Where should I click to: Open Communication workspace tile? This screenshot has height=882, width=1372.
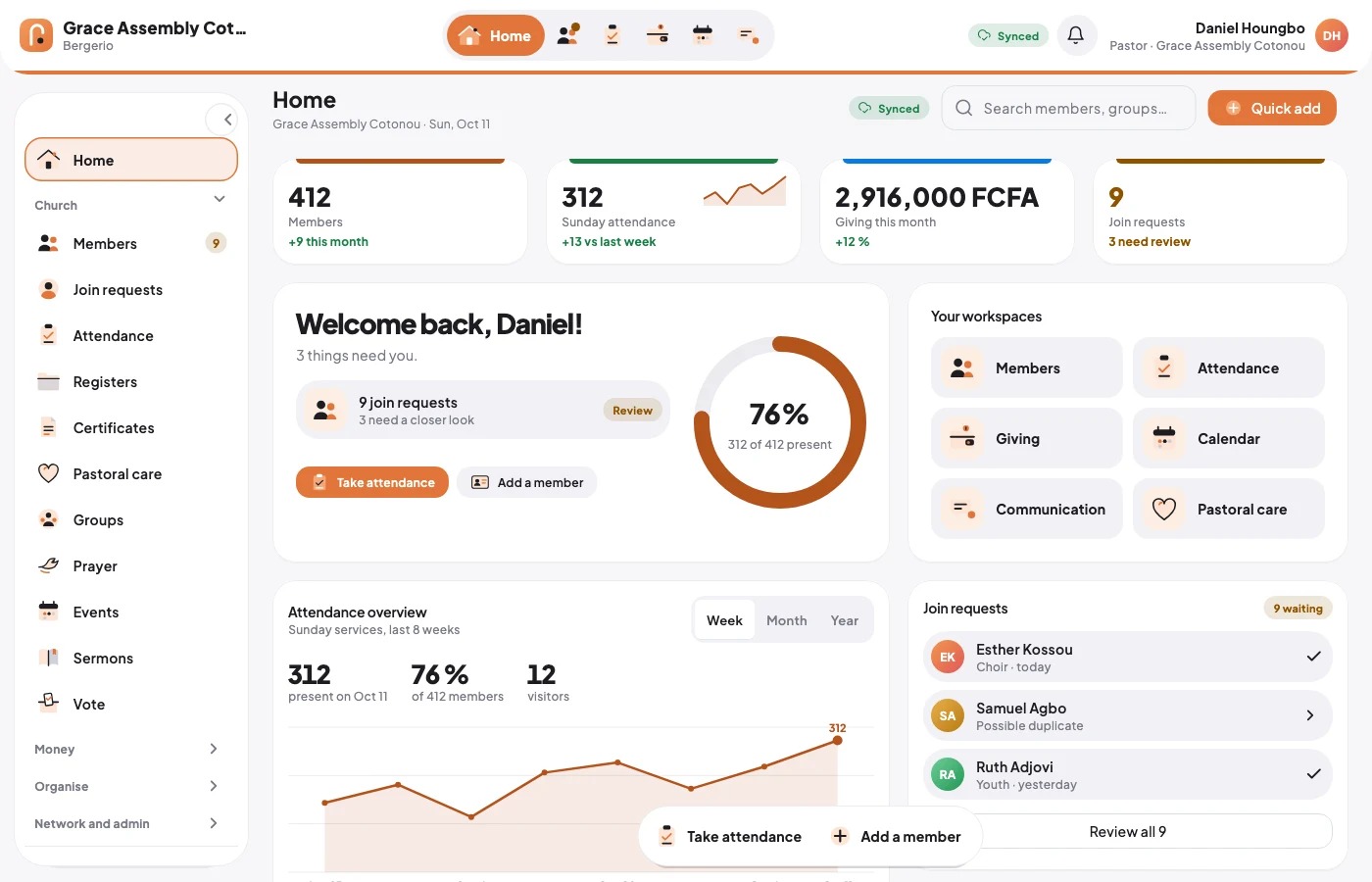[x=1027, y=509]
